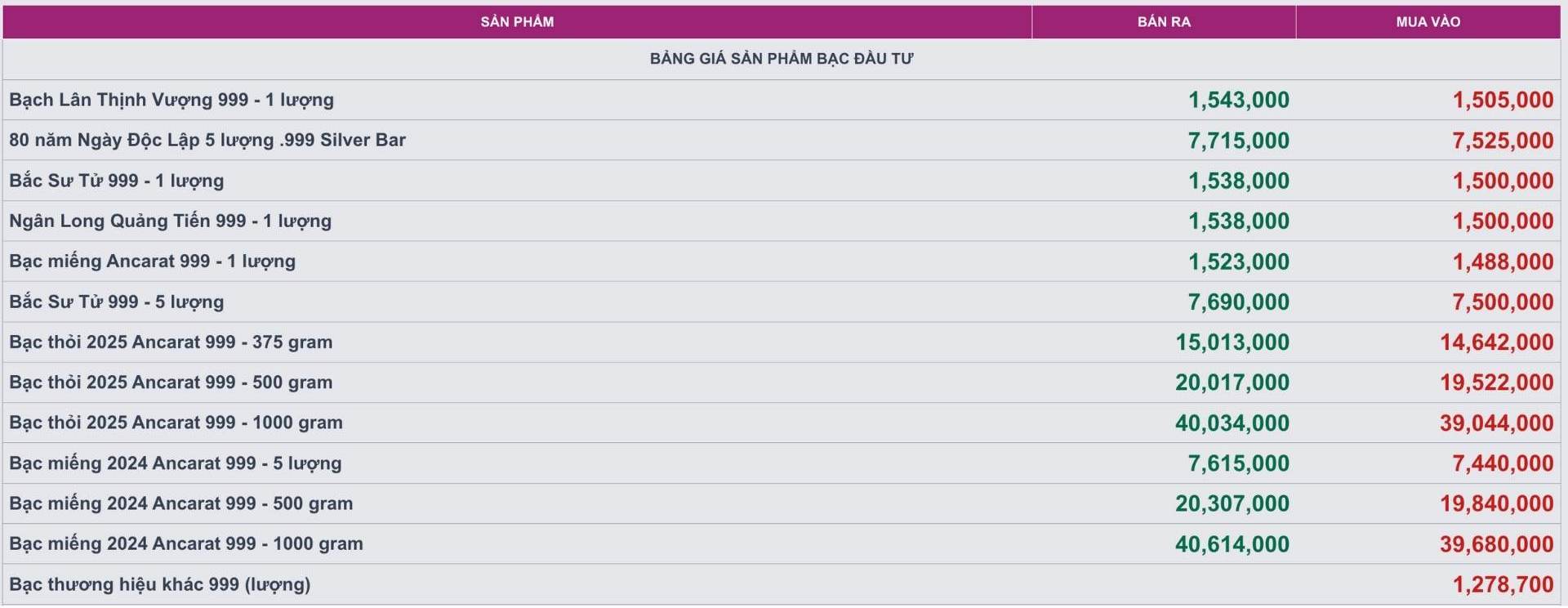The height and width of the screenshot is (608, 1568).
Task: Click Ngân Long Quảng Tiến 999 product name
Action: 171,221
